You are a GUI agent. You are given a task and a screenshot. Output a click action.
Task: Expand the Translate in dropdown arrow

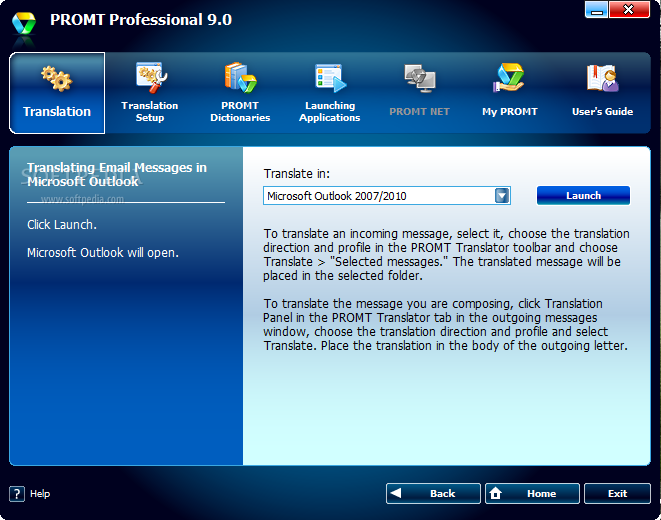pyautogui.click(x=502, y=196)
